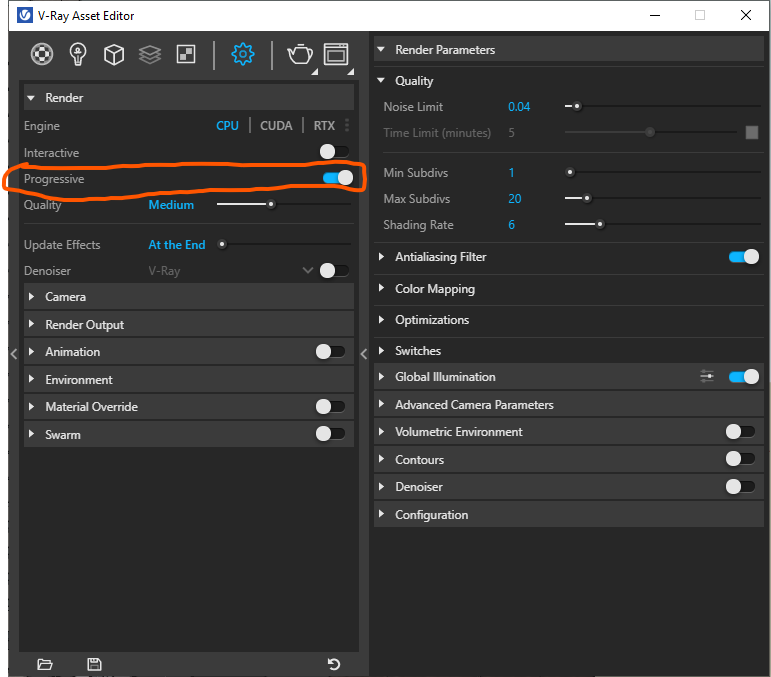Click the teapot render icon
This screenshot has height=677, width=771.
299,54
